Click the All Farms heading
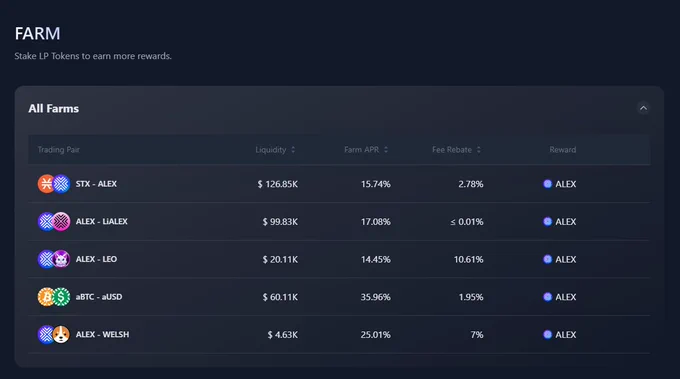This screenshot has height=379, width=680. pyautogui.click(x=53, y=108)
